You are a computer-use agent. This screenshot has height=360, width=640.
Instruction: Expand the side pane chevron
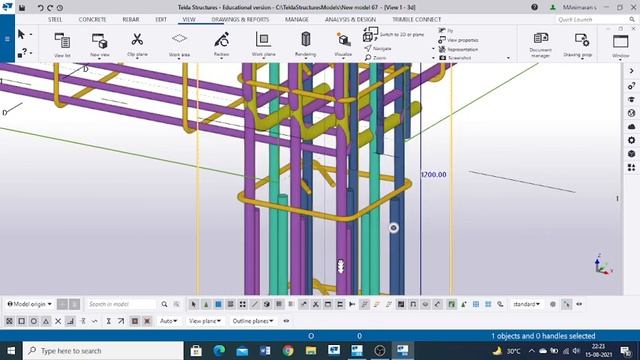631,71
